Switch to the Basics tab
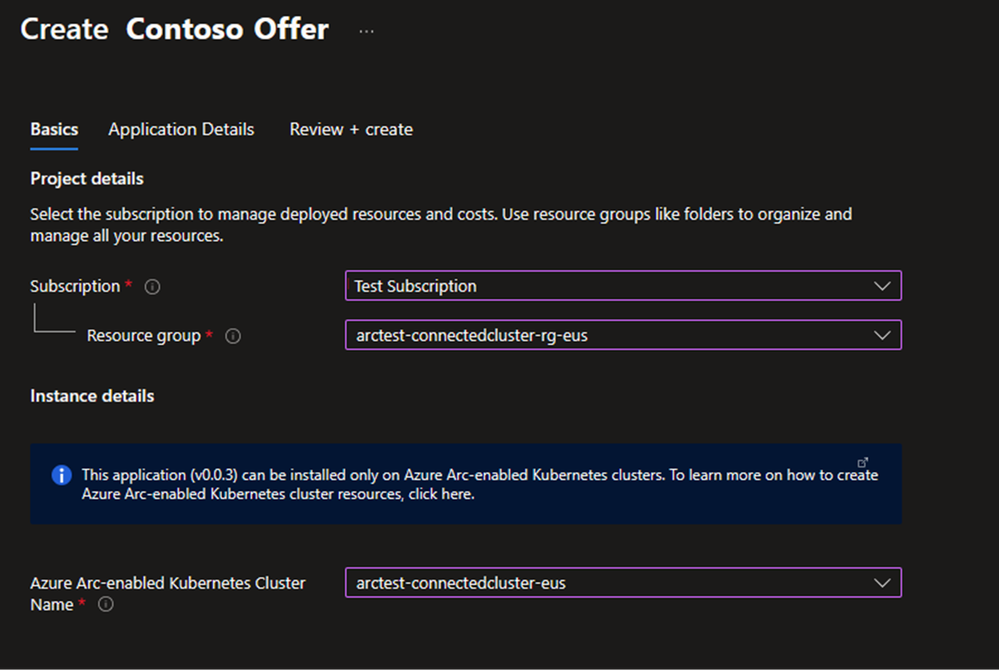999x670 pixels. (54, 130)
